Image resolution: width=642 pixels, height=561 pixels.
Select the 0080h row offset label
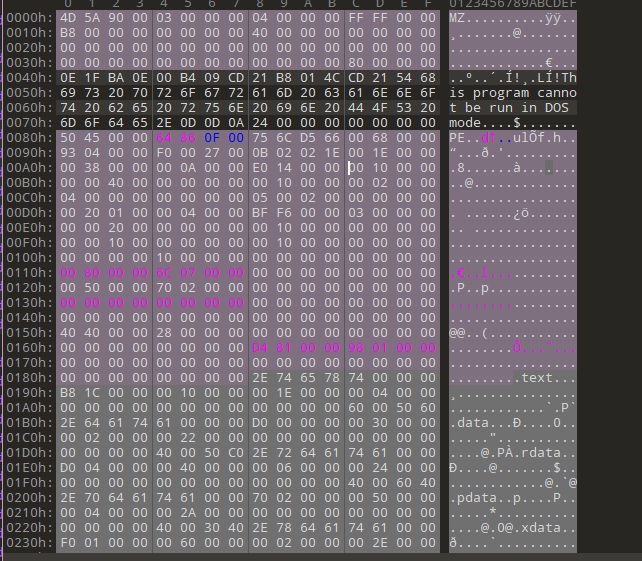[x=24, y=137]
